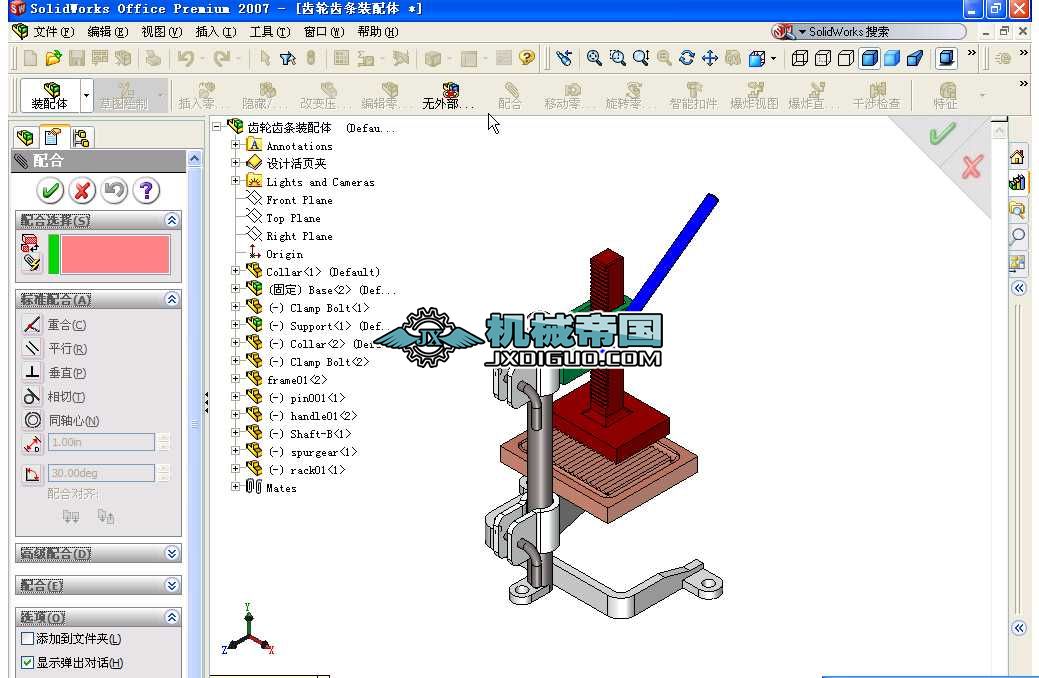Expand the 高级配合(D) section
This screenshot has width=1039, height=678.
coord(172,553)
